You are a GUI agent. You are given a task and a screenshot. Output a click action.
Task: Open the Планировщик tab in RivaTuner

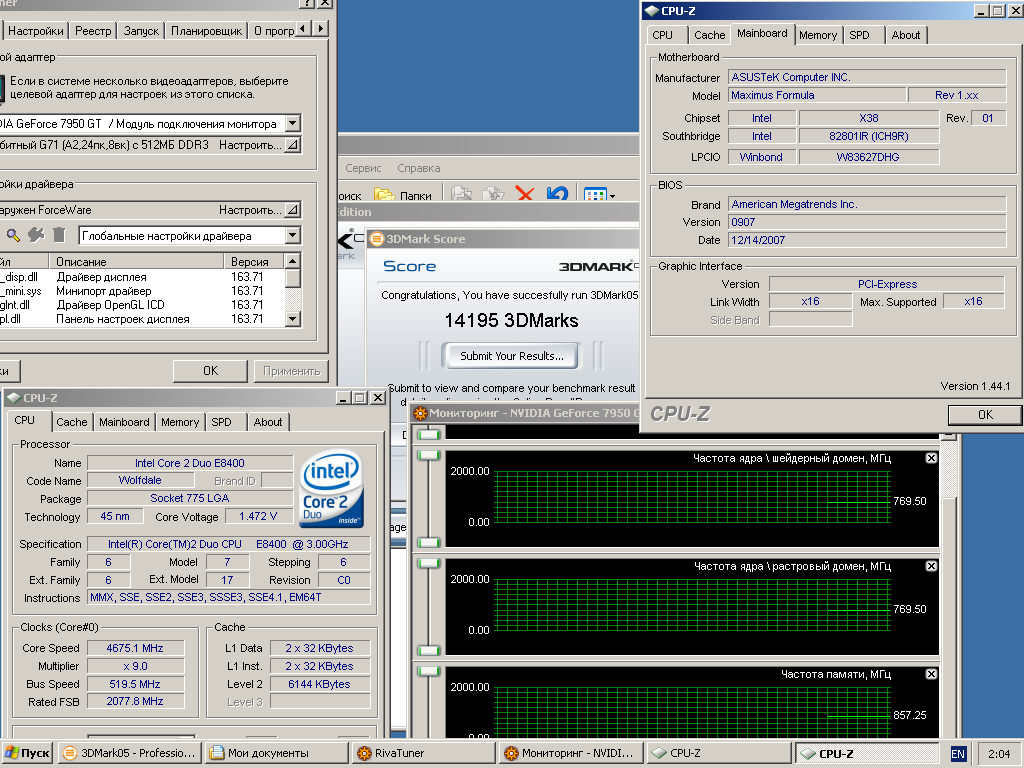[206, 31]
